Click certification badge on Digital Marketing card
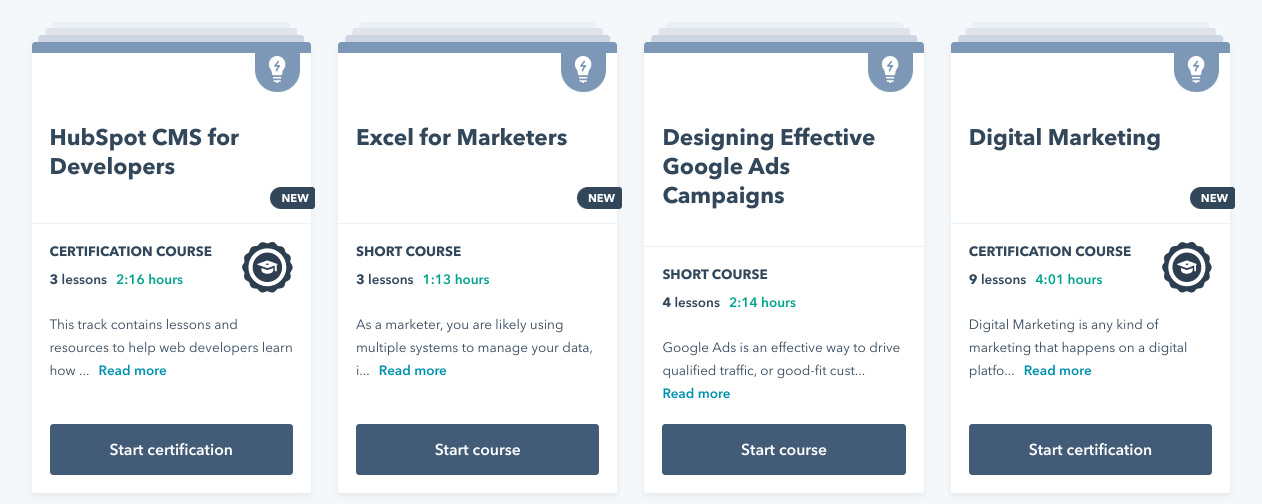 coord(1186,267)
